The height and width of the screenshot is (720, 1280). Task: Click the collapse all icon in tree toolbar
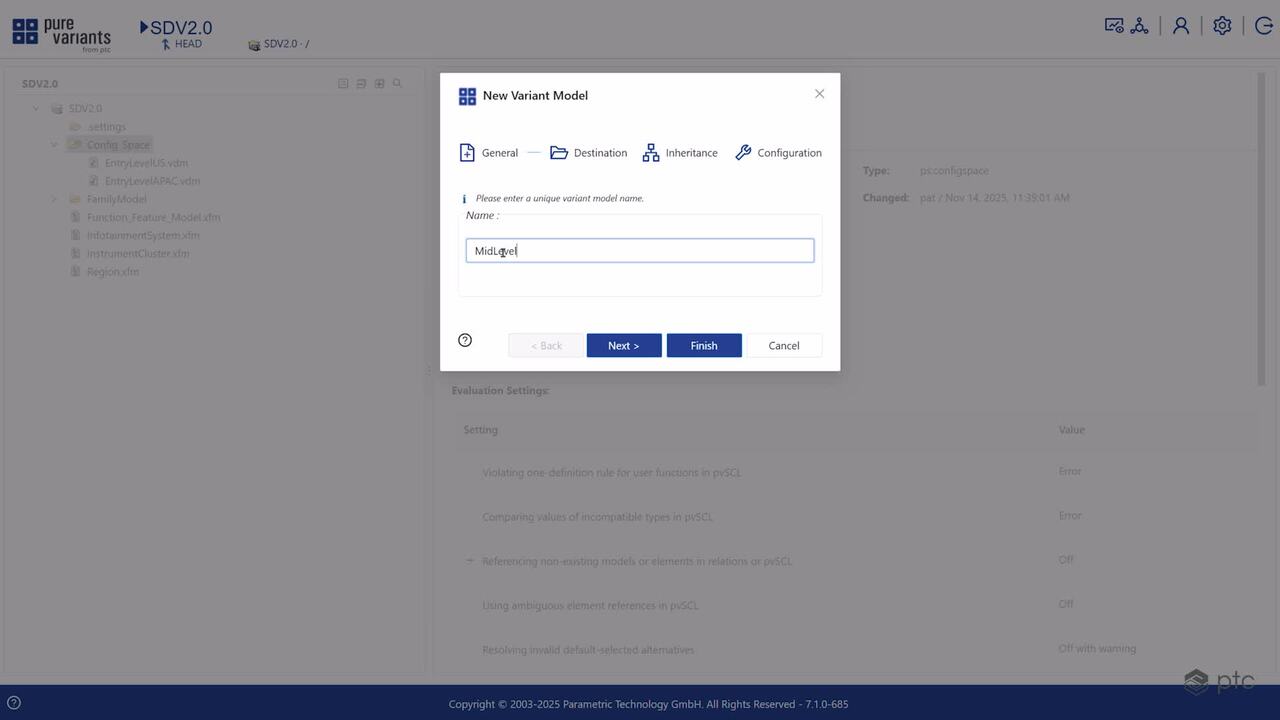(361, 83)
